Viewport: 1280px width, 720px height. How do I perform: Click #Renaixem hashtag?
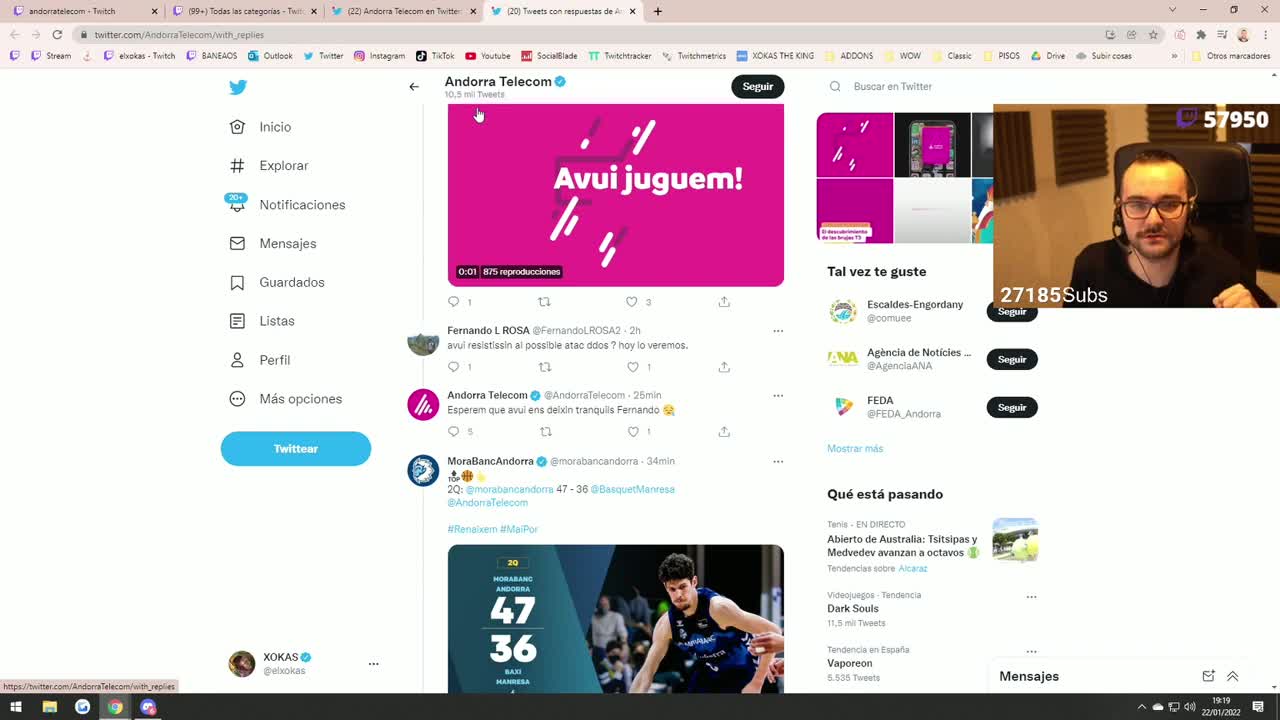coord(472,529)
